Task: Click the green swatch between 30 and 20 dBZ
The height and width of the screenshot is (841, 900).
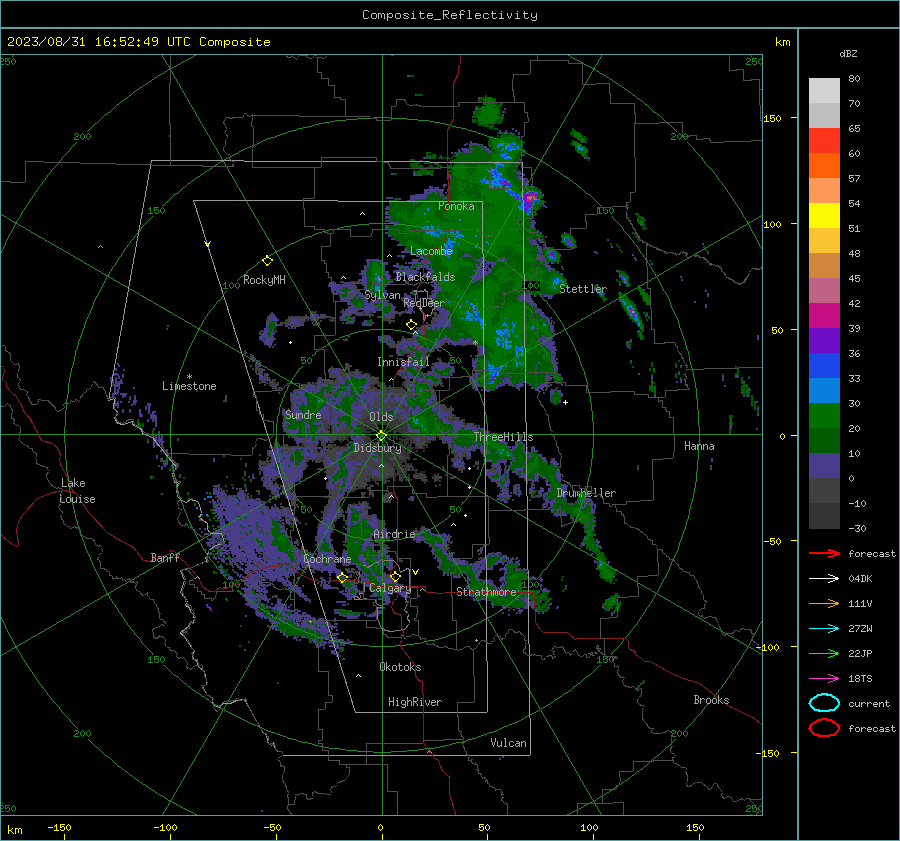Action: [x=824, y=416]
